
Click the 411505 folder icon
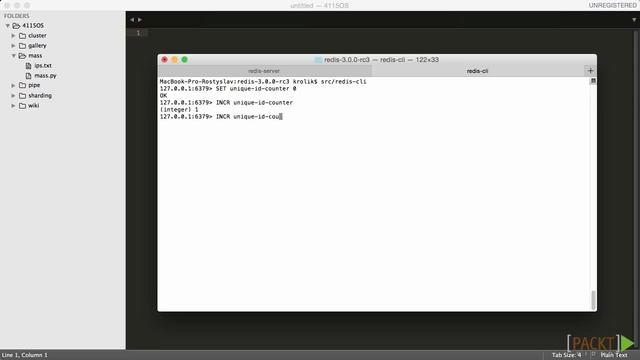click(16, 26)
